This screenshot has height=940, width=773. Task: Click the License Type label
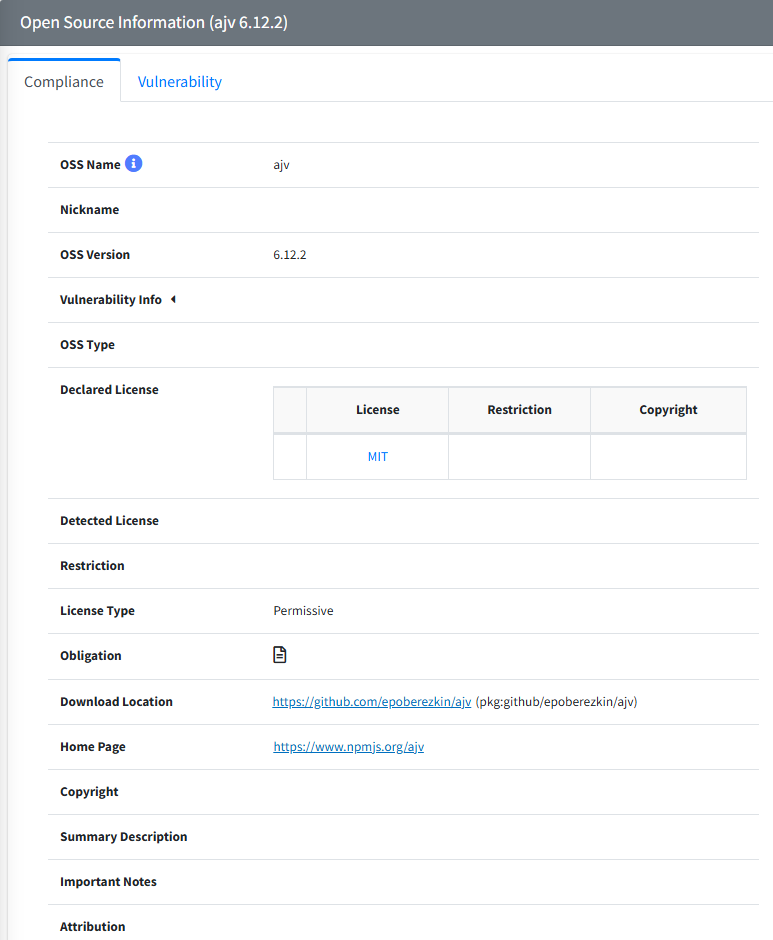(x=97, y=610)
